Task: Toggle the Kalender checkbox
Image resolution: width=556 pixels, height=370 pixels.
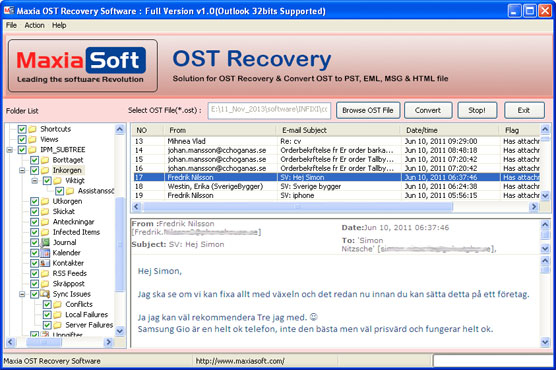Action: 34,253
